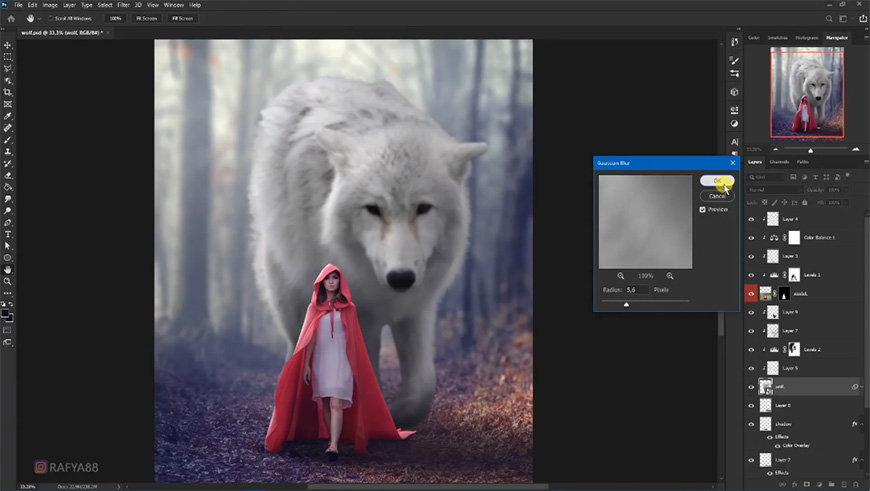Click the foreground color swatch
Screen dimensions: 870x491
[6, 314]
